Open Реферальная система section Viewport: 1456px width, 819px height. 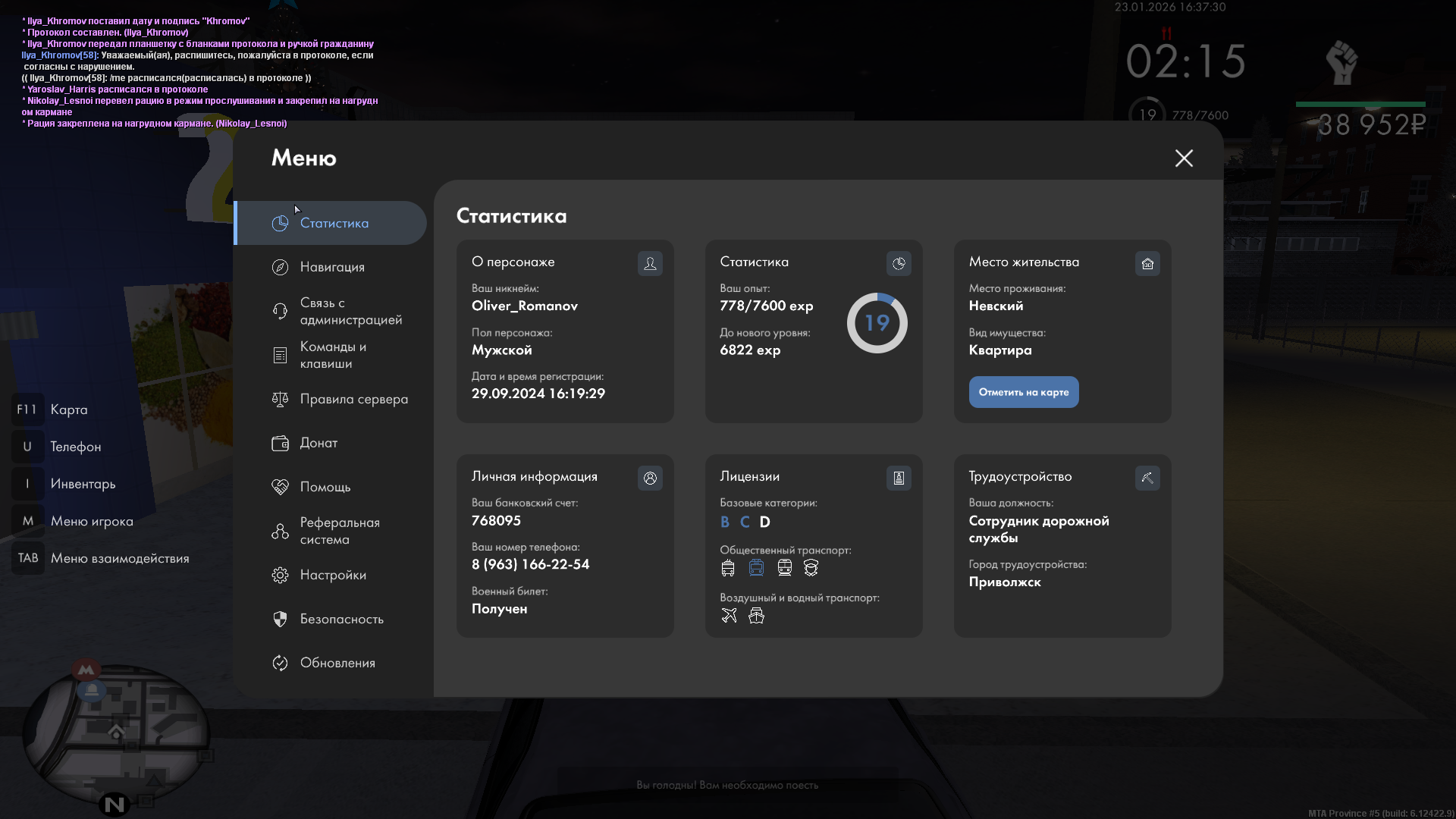click(x=338, y=531)
